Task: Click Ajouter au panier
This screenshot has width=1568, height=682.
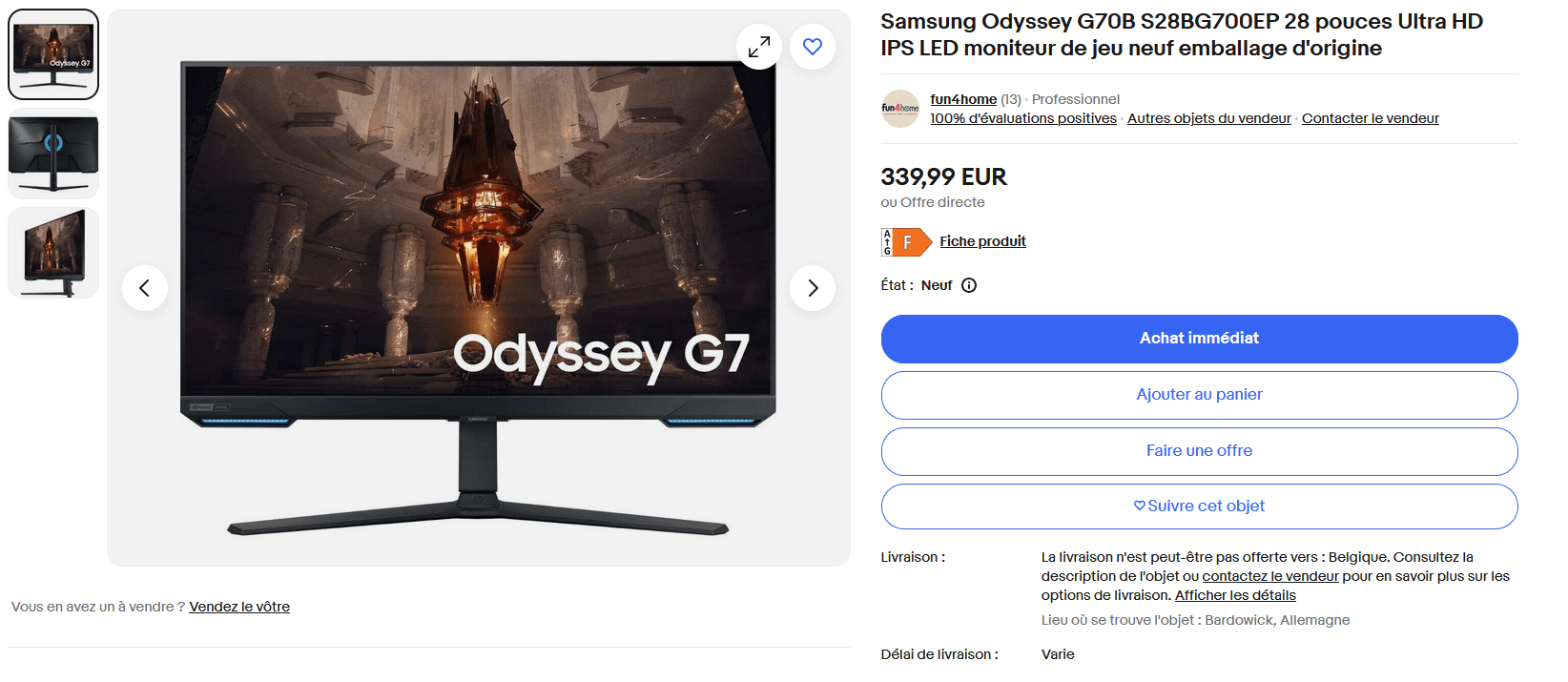Action: coord(1199,395)
